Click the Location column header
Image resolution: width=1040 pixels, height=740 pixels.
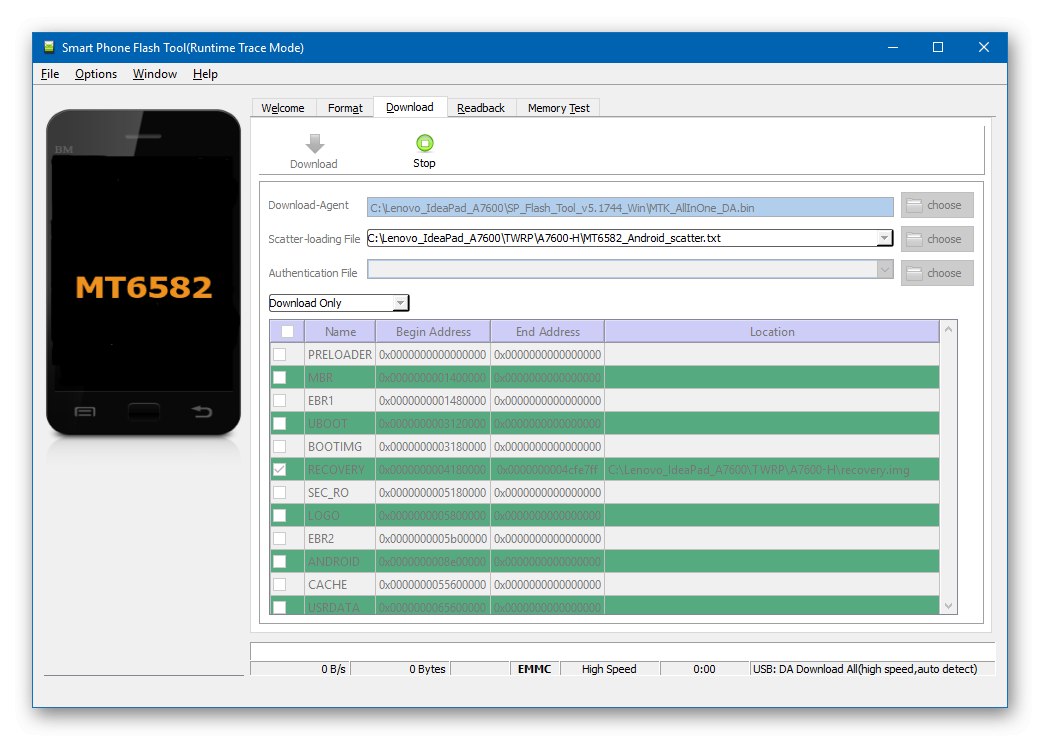point(772,331)
